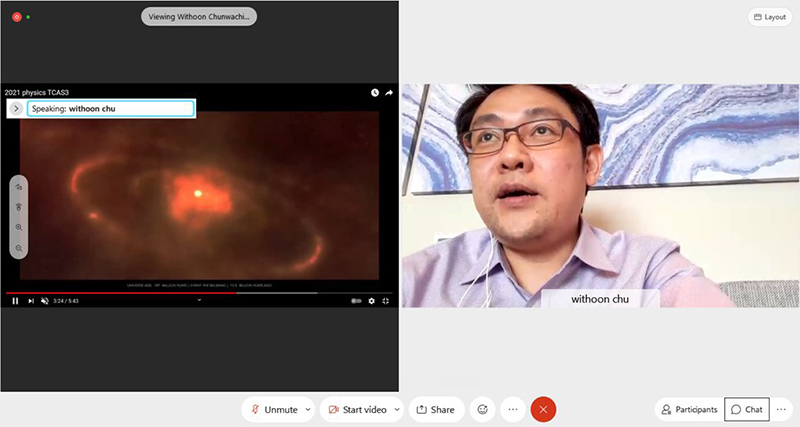Click the Share content button
Image resolution: width=800 pixels, height=427 pixels.
point(435,409)
